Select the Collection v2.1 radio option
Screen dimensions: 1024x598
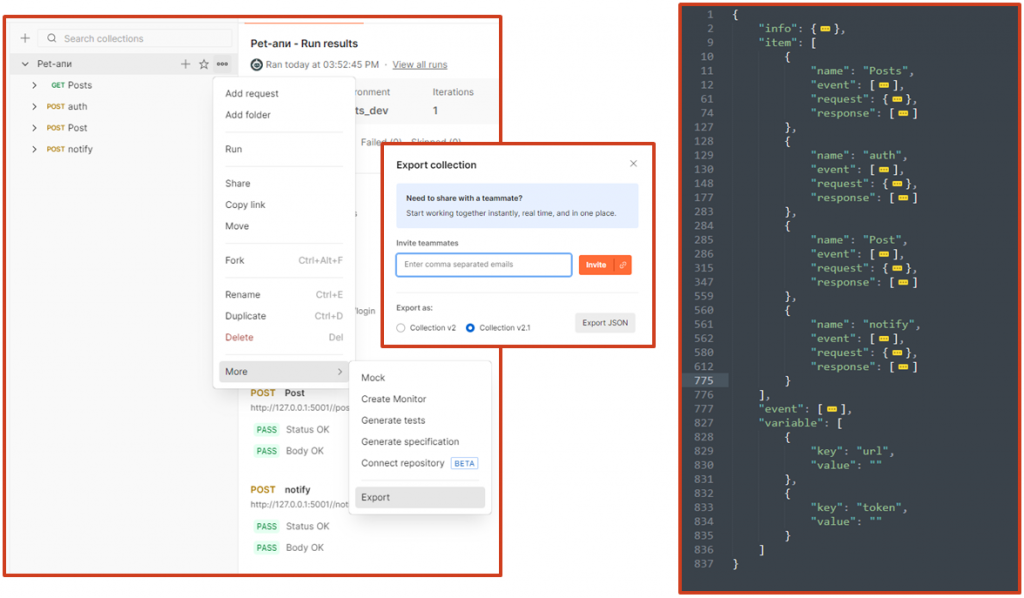tap(470, 328)
